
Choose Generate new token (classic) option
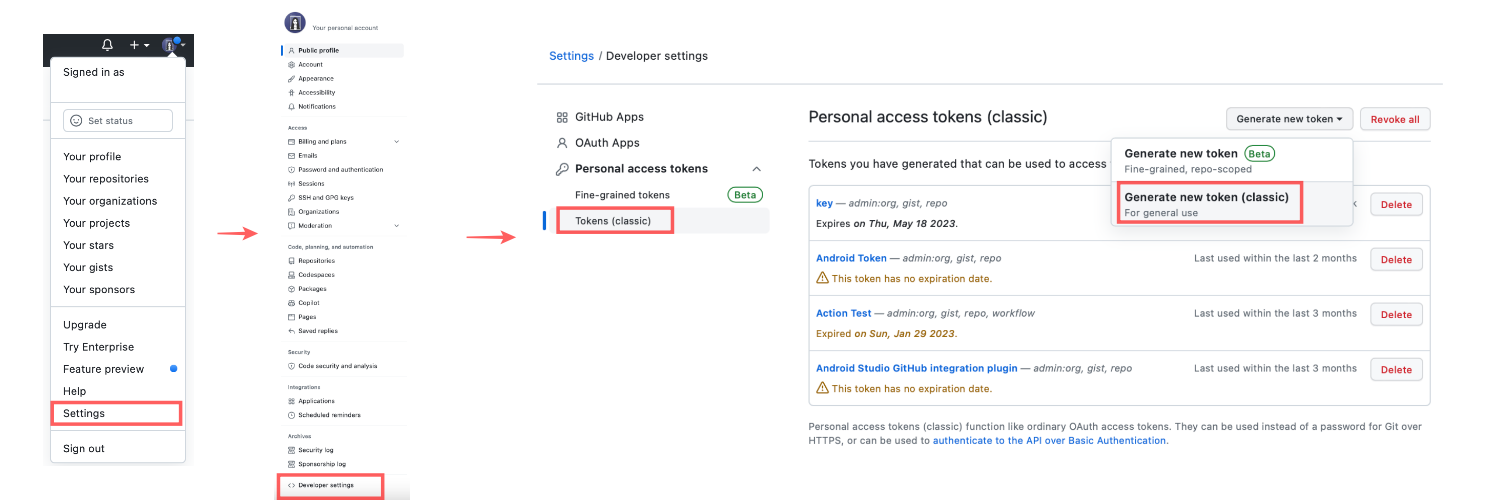coord(1206,198)
